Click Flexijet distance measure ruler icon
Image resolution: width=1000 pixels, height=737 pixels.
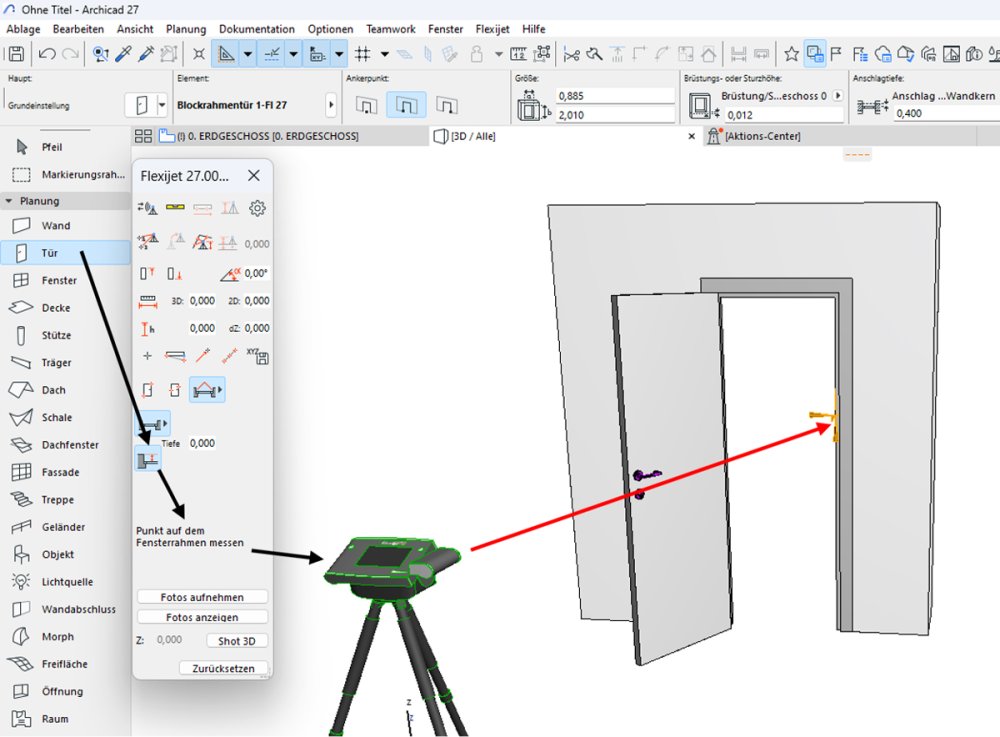(147, 301)
